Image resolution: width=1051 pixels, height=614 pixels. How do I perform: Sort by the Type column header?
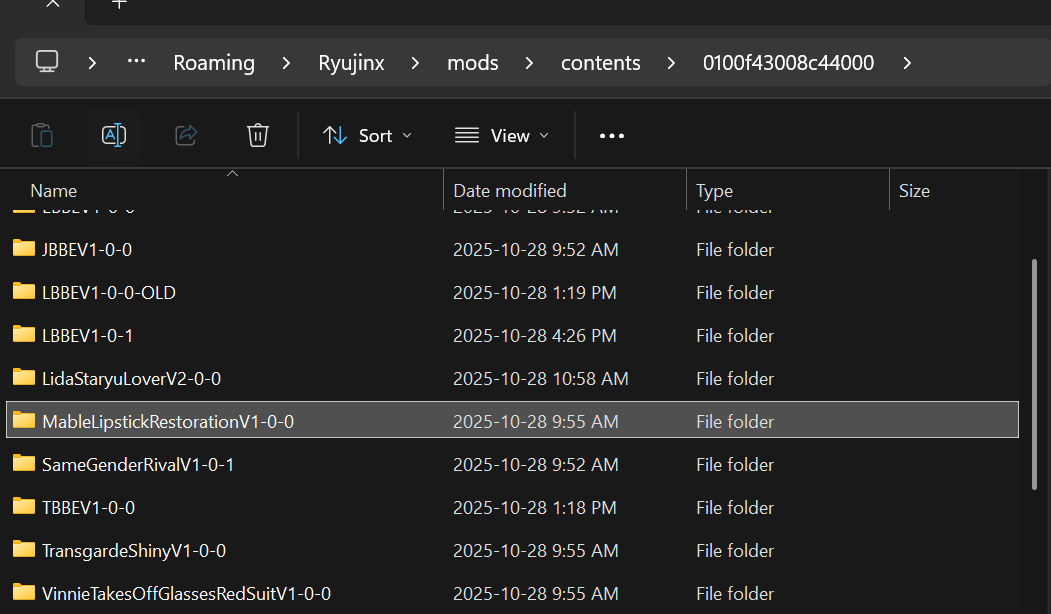(x=714, y=191)
